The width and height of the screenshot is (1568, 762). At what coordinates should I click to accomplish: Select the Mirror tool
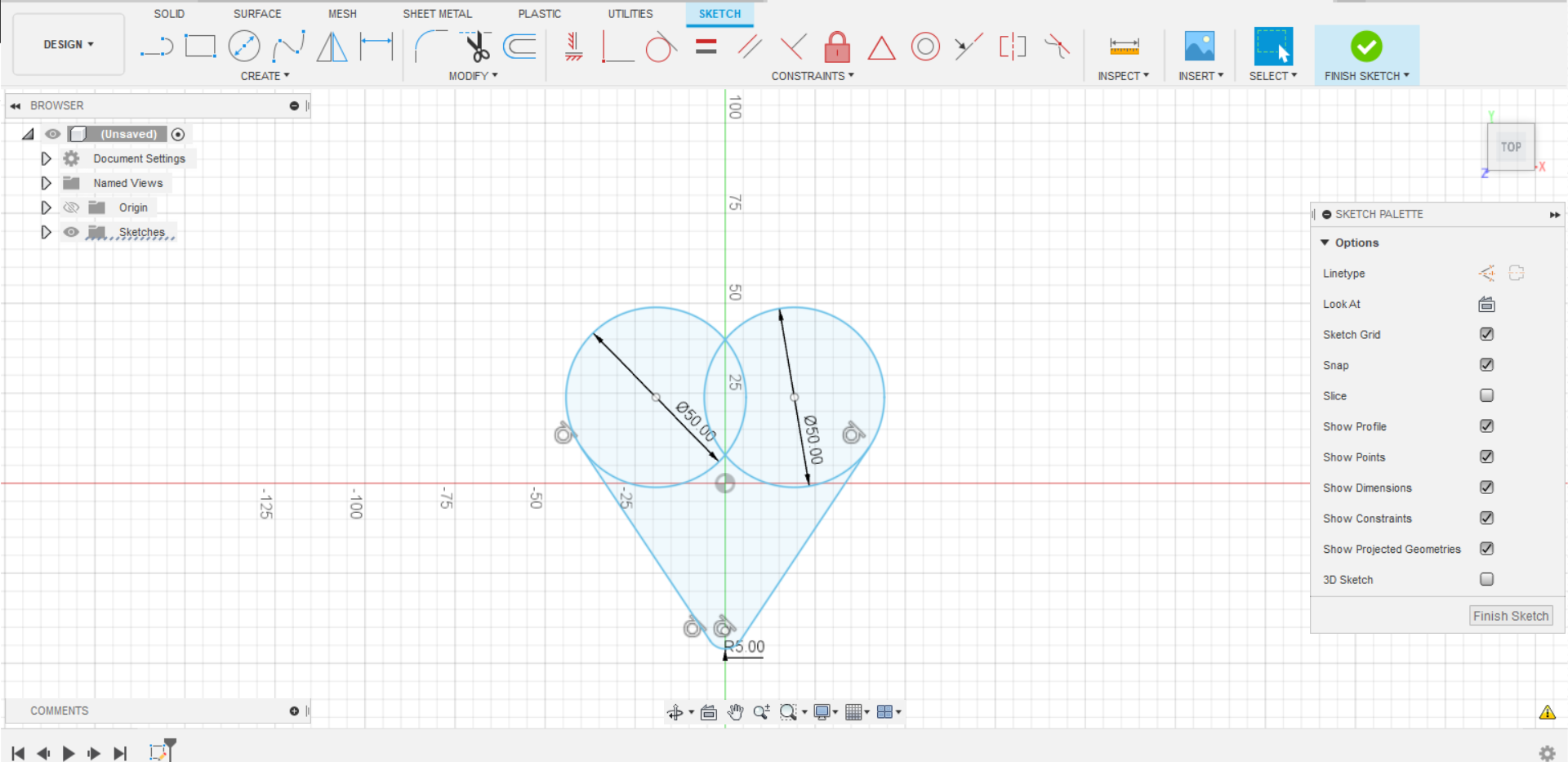pyautogui.click(x=332, y=47)
